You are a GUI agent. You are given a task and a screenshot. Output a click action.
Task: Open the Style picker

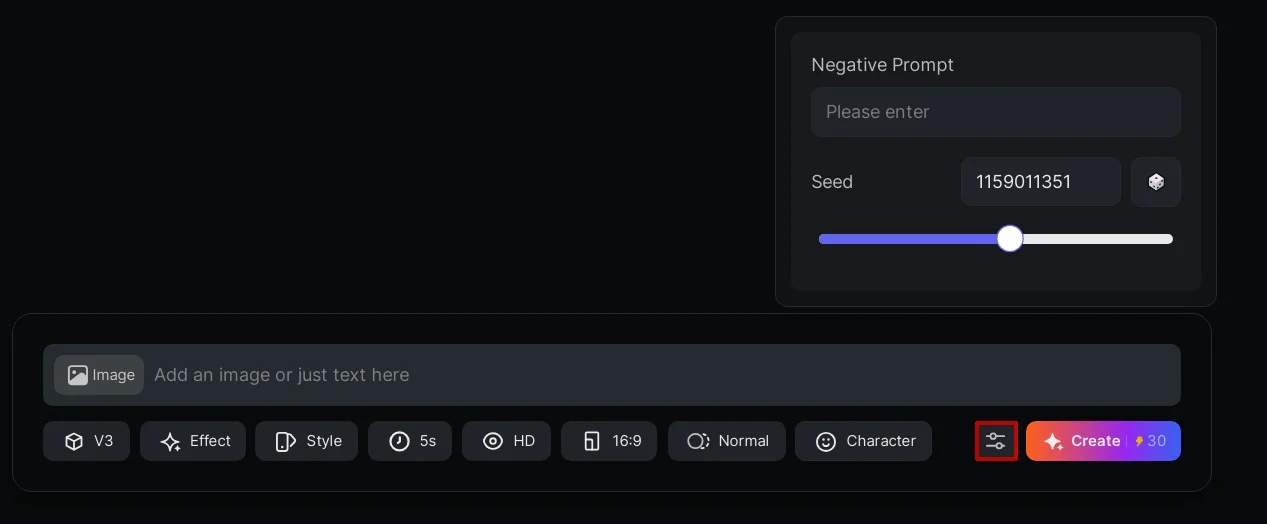click(307, 441)
